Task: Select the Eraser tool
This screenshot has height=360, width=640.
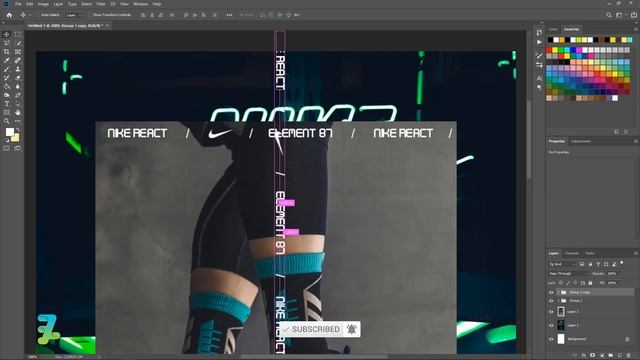Action: point(18,78)
